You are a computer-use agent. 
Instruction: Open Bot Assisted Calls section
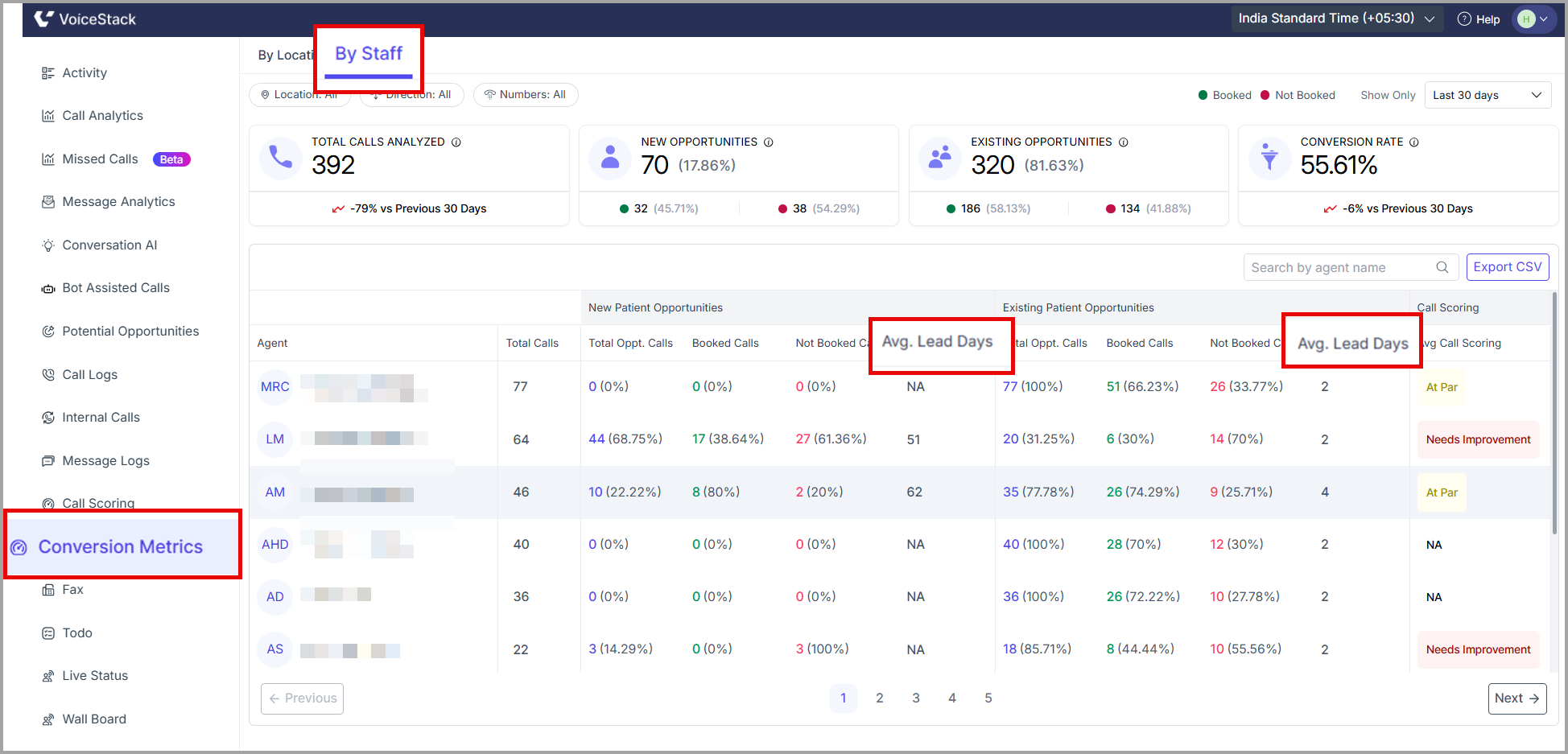(105, 288)
